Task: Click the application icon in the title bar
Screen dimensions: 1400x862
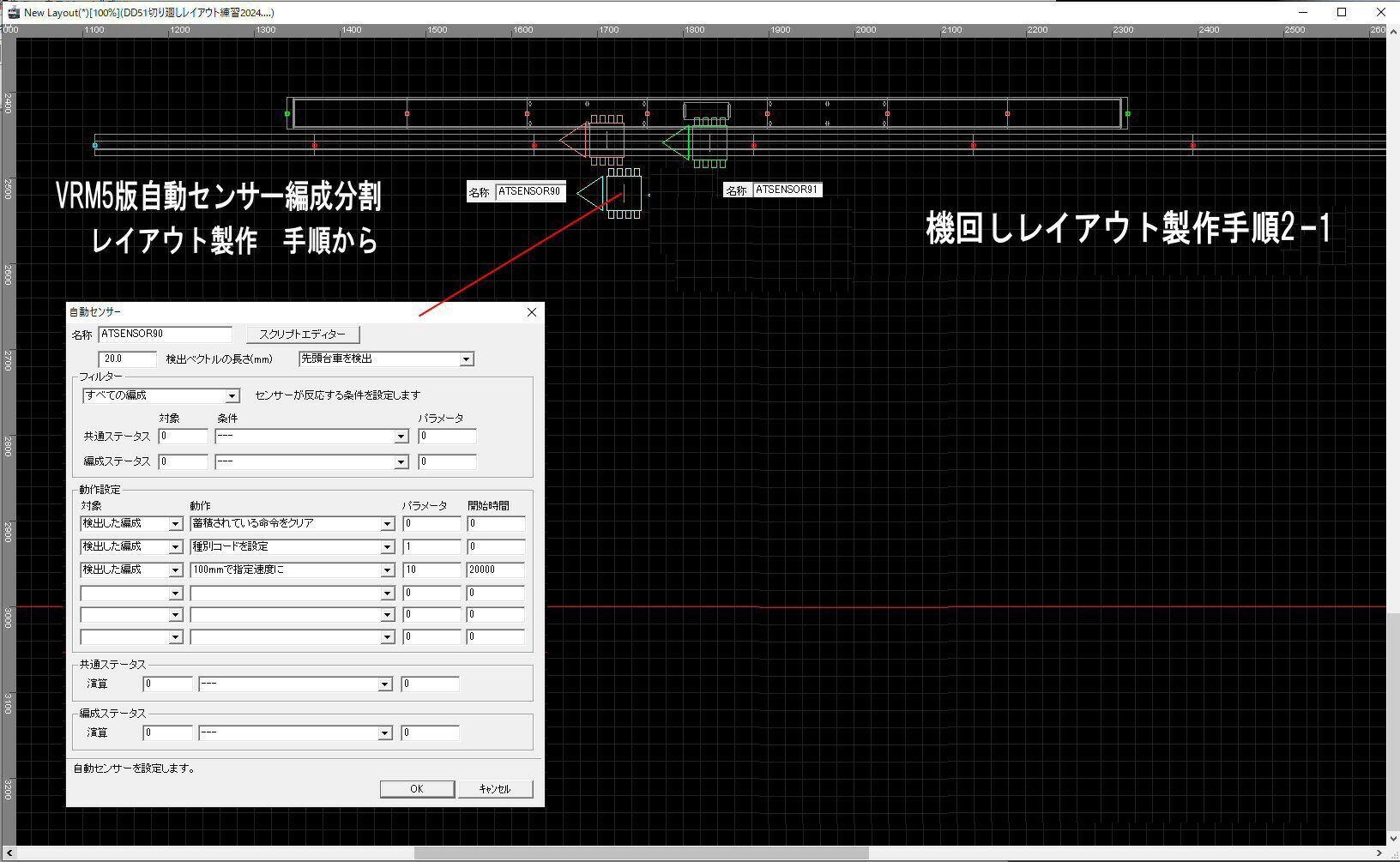Action: [12, 12]
